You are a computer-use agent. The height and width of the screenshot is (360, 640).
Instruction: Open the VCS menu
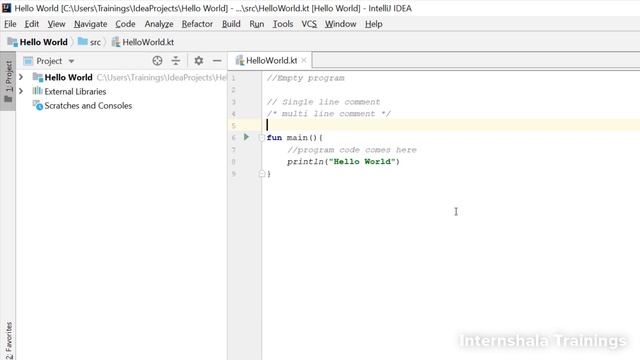click(309, 24)
